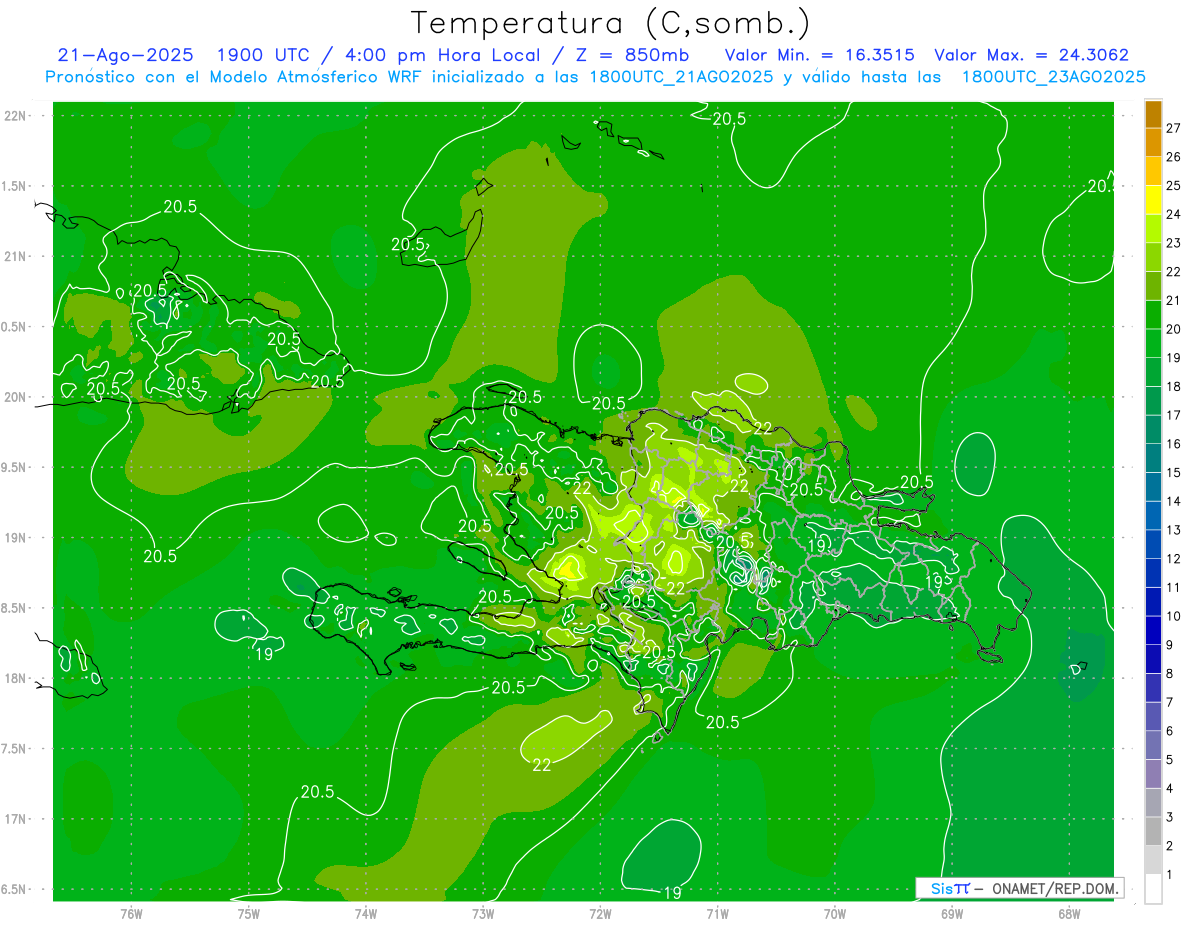Click the colorbar label '25'
The height and width of the screenshot is (927, 1200).
(x=1173, y=185)
